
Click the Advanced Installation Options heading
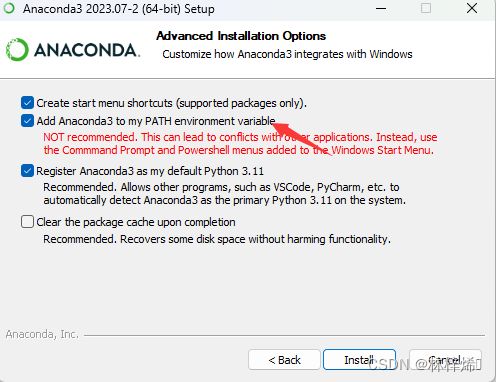click(x=241, y=36)
